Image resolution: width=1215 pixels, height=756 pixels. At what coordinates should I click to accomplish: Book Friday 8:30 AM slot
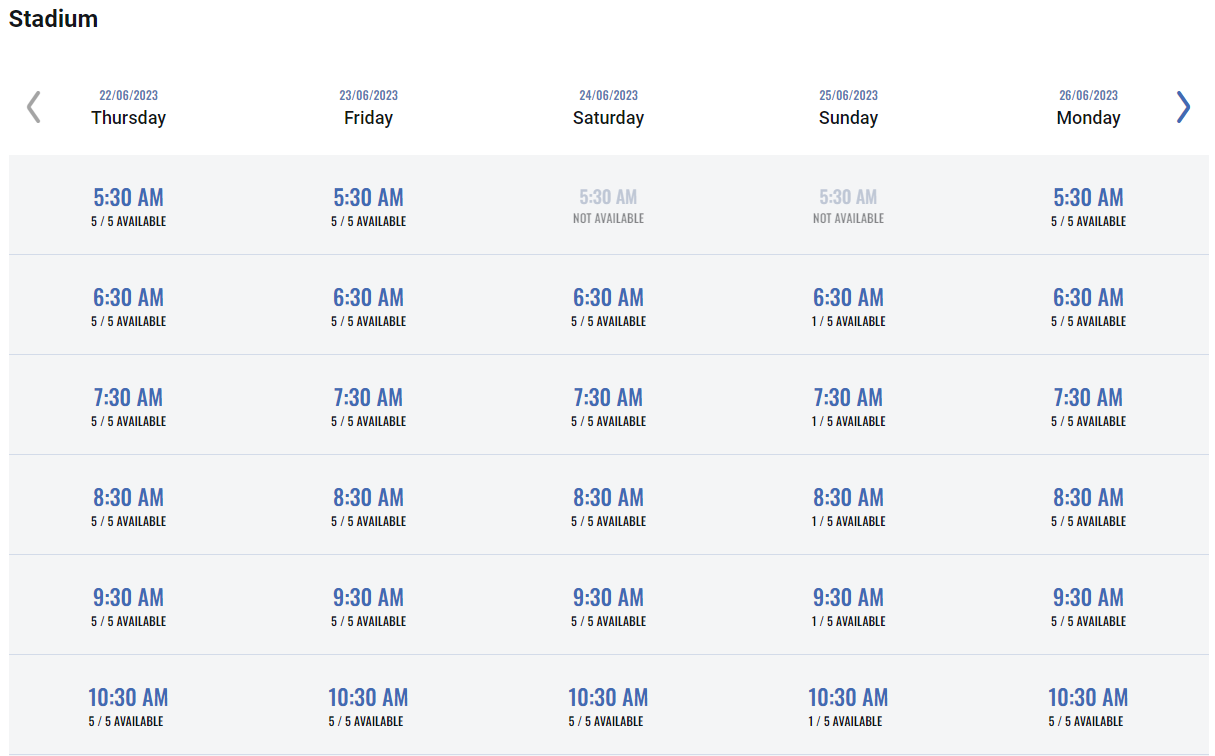(x=368, y=504)
